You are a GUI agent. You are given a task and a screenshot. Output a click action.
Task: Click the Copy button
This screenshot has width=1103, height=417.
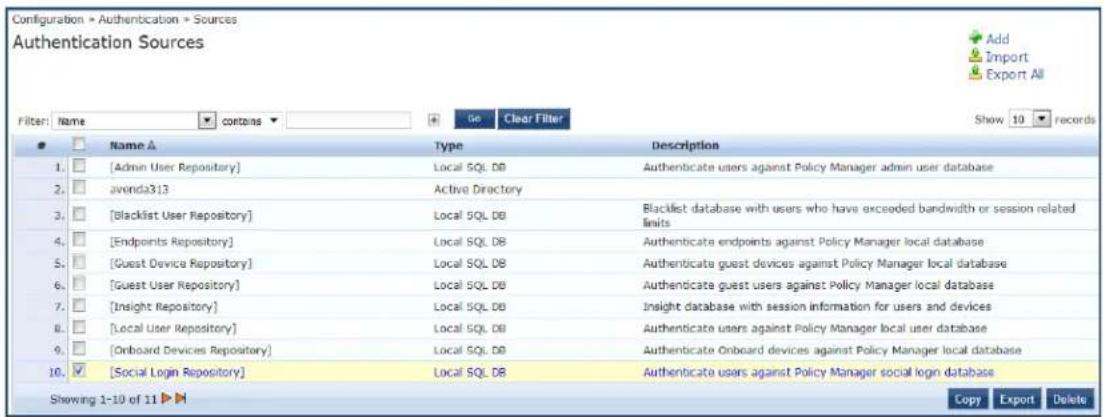[968, 399]
